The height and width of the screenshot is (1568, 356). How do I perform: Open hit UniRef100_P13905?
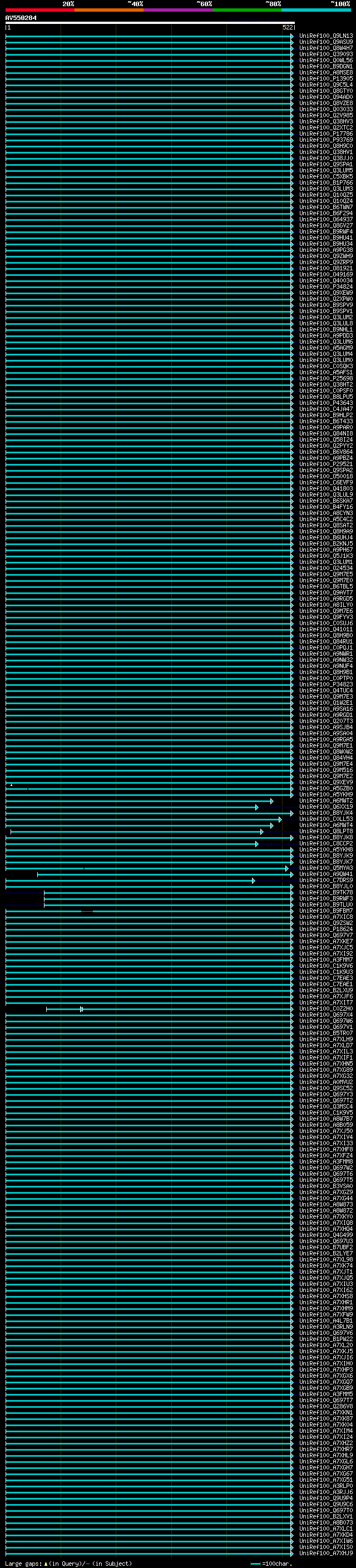[325, 78]
